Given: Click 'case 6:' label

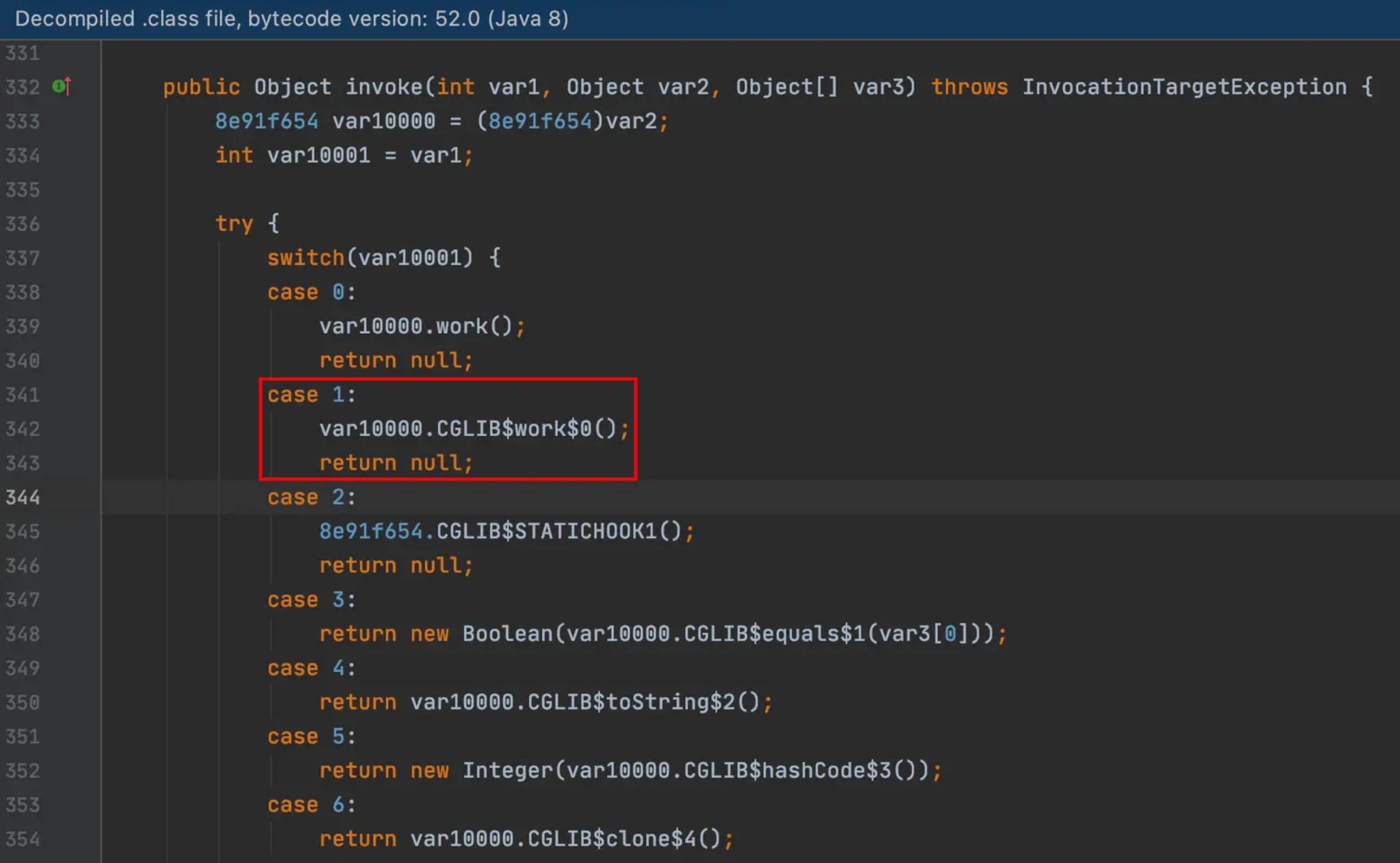Looking at the screenshot, I should coord(311,805).
